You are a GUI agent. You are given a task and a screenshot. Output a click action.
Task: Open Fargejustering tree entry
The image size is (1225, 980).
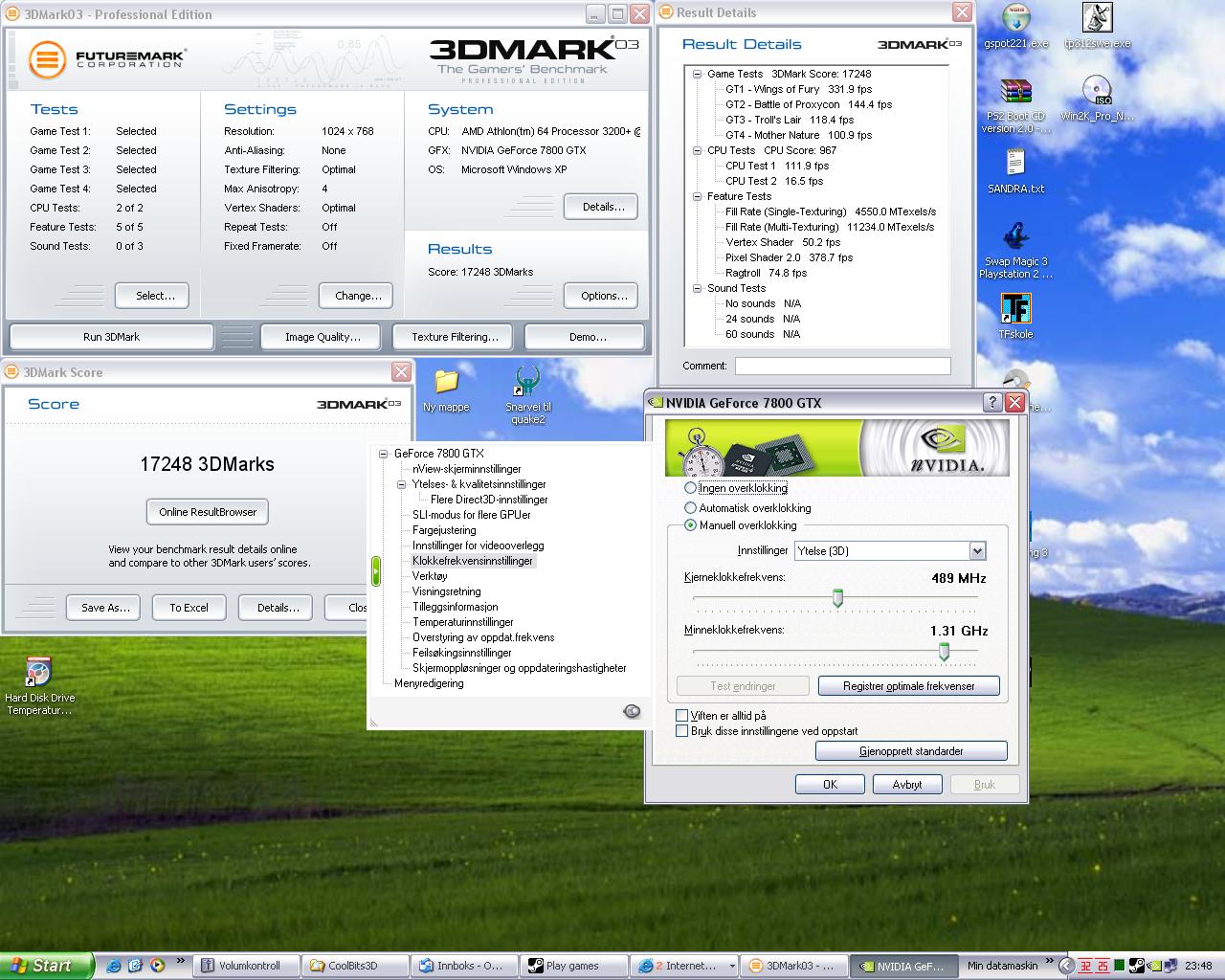point(444,530)
